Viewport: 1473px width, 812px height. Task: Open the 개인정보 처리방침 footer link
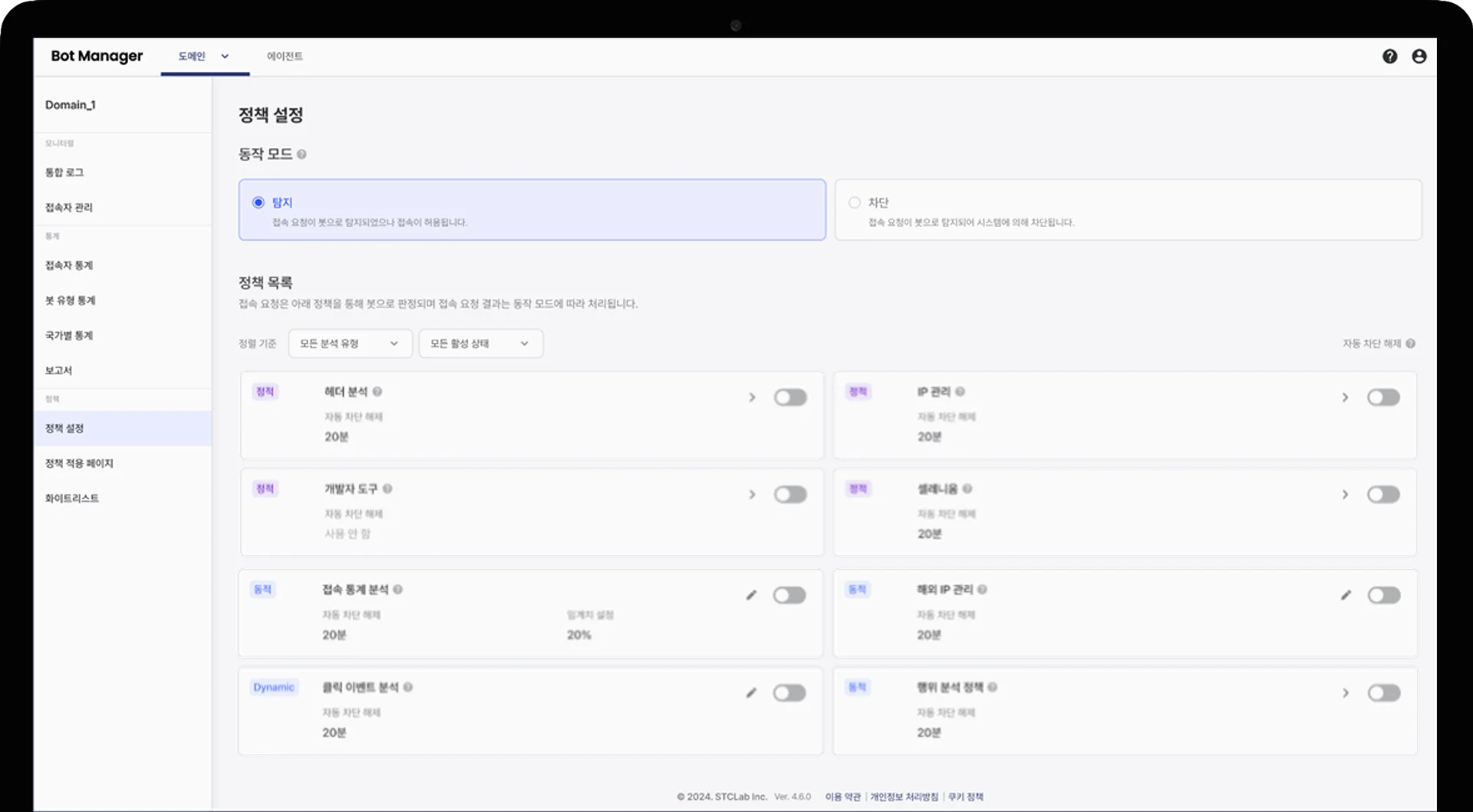(x=904, y=797)
